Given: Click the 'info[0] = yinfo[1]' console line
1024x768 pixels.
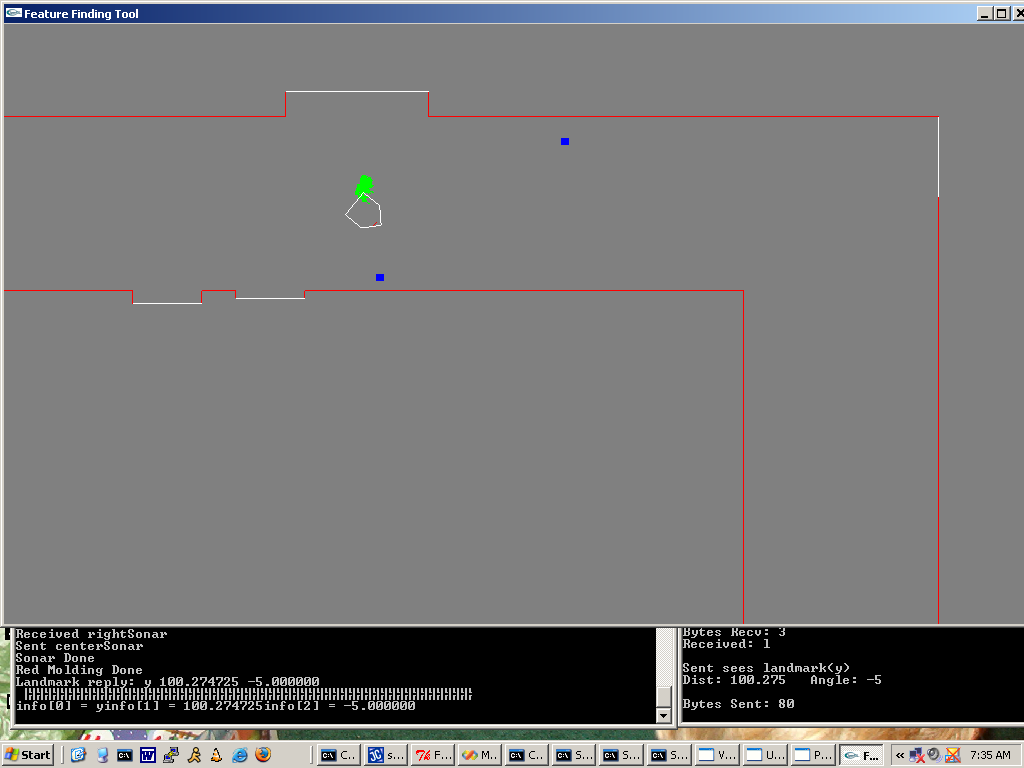Looking at the screenshot, I should tap(216, 705).
